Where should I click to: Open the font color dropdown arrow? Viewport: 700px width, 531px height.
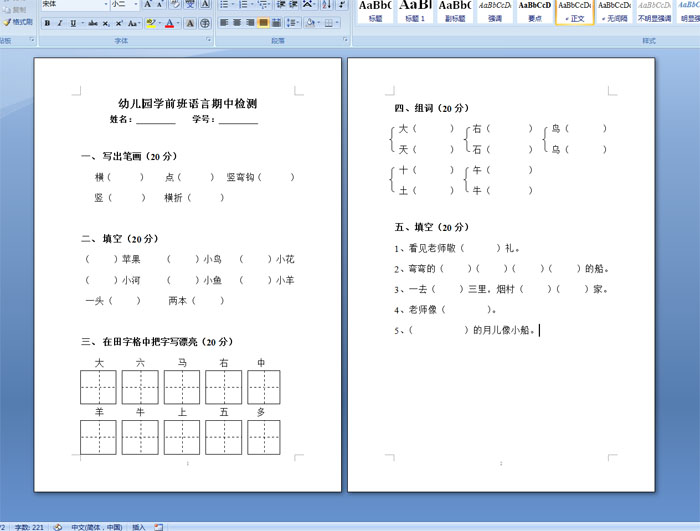[178, 23]
